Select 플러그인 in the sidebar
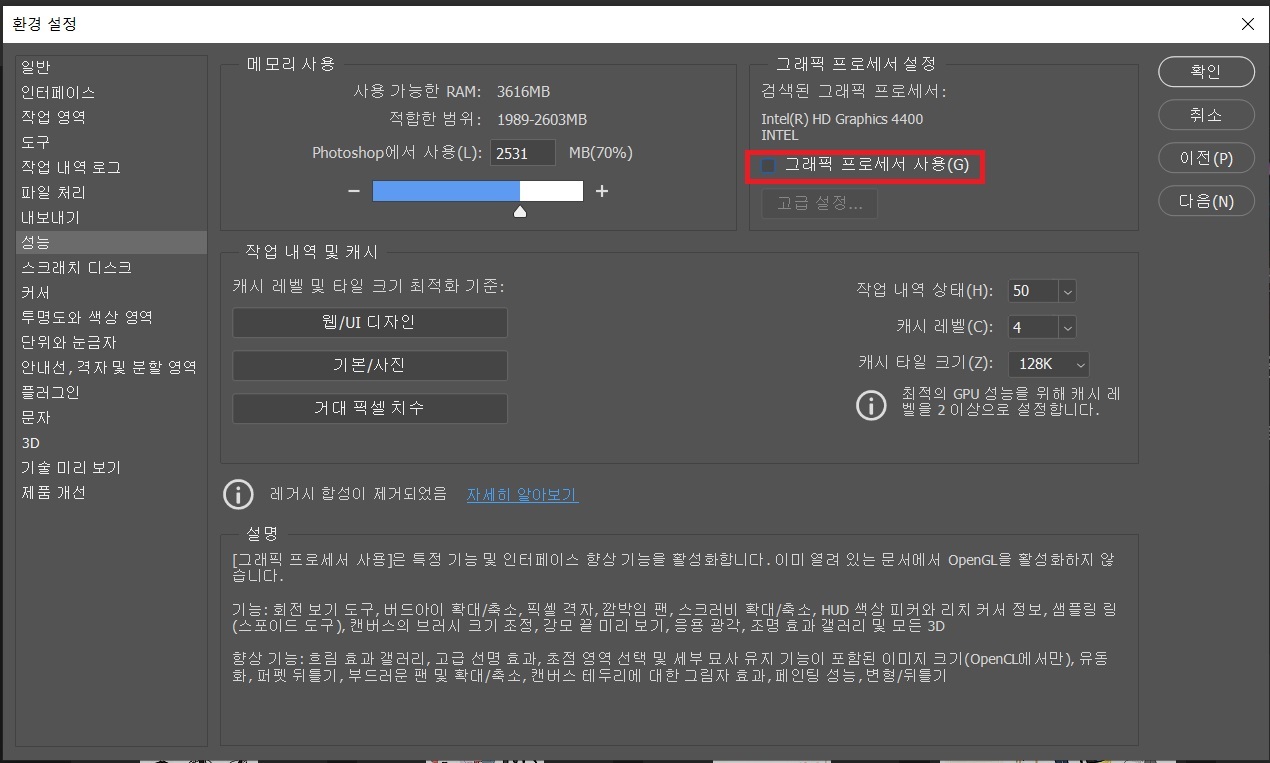Screen dimensions: 1270x763 (x=50, y=392)
